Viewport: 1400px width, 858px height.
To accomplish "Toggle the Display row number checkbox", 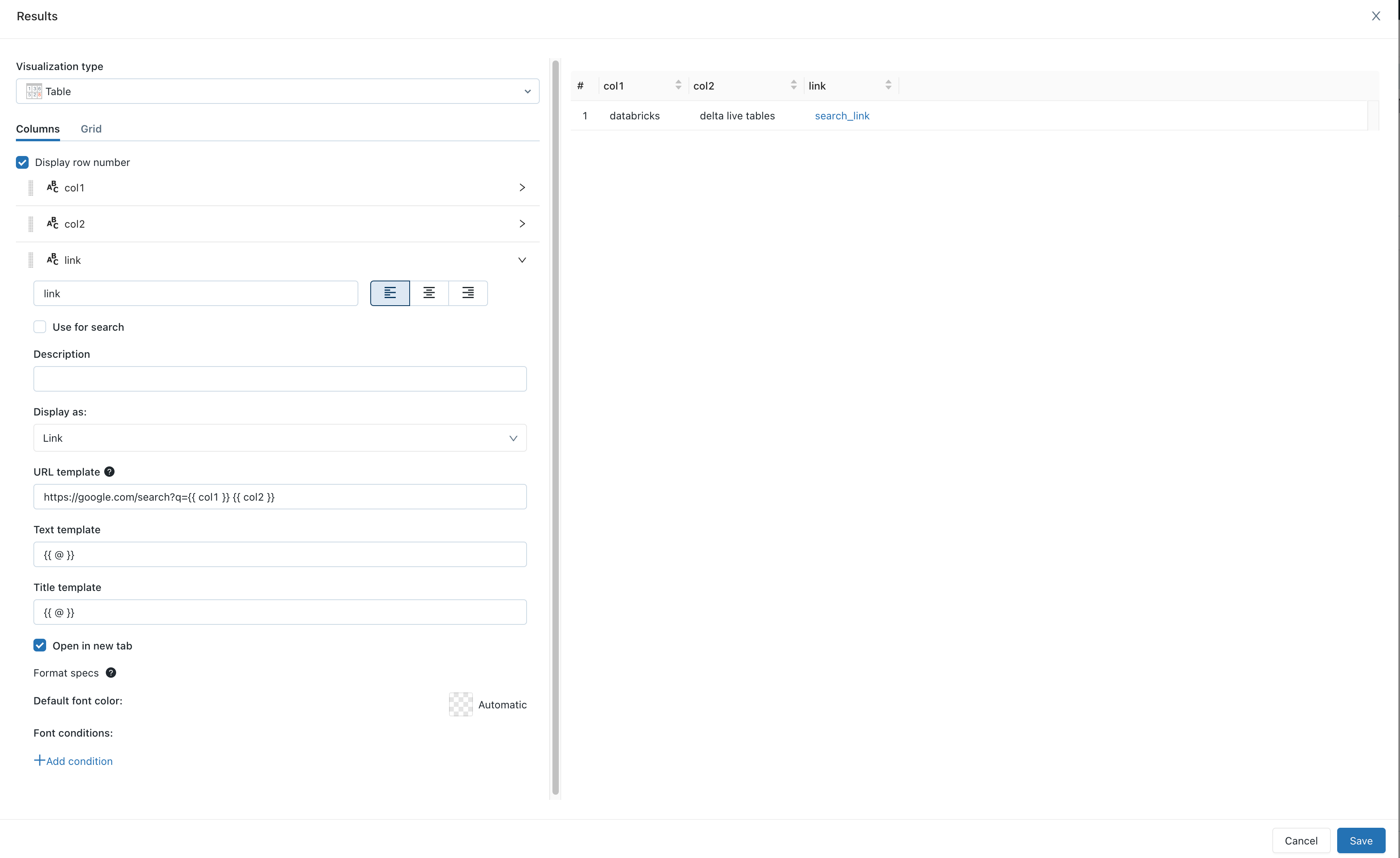I will [22, 162].
